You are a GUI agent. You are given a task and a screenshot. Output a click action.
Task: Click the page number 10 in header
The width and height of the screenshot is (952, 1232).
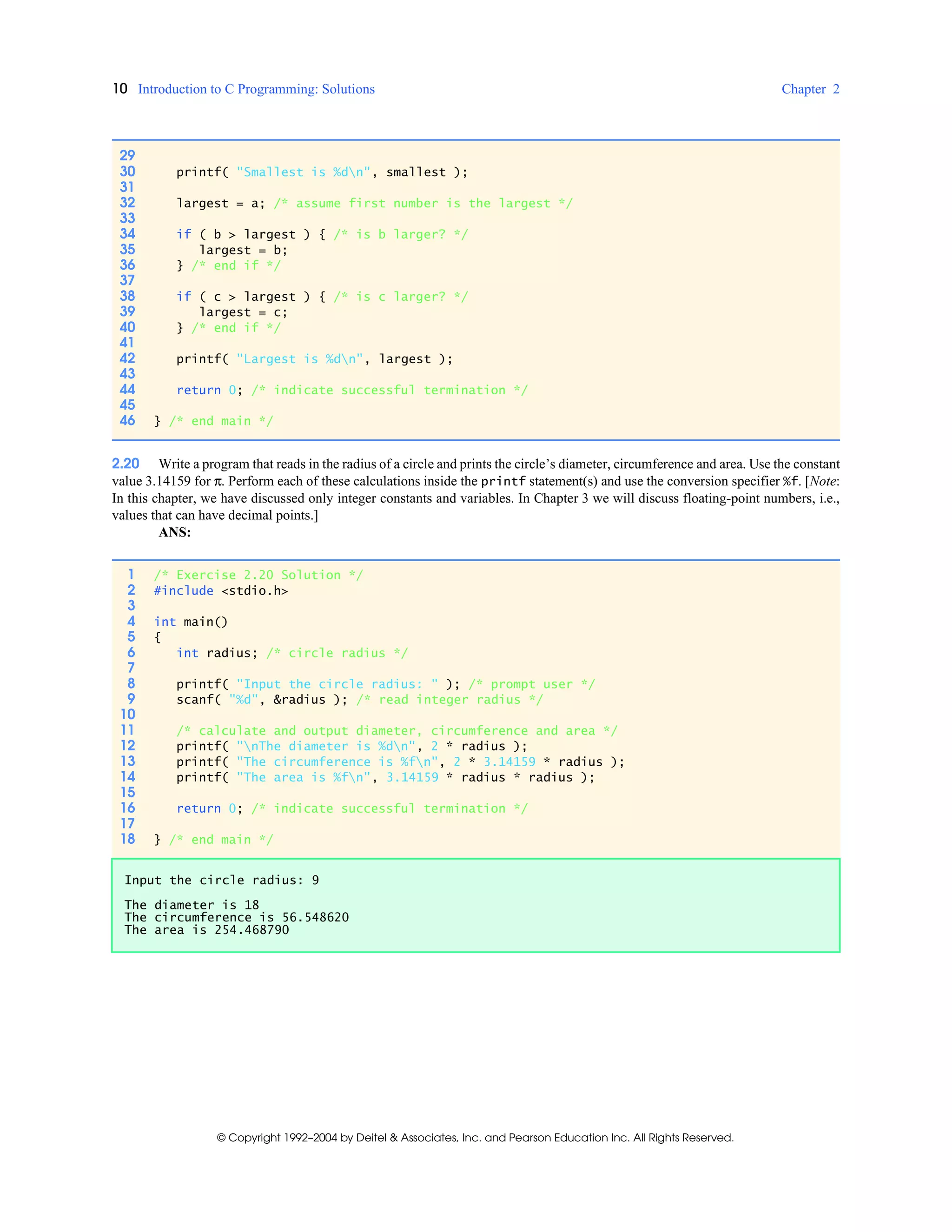(x=120, y=88)
